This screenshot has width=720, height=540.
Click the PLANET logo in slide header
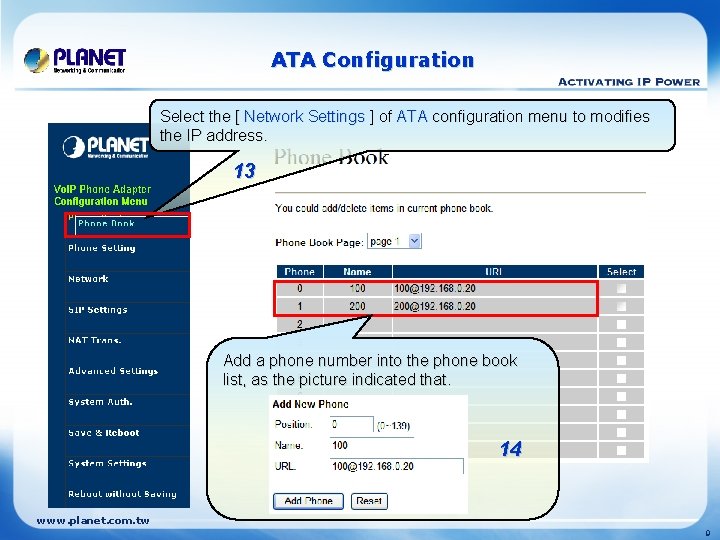point(75,61)
